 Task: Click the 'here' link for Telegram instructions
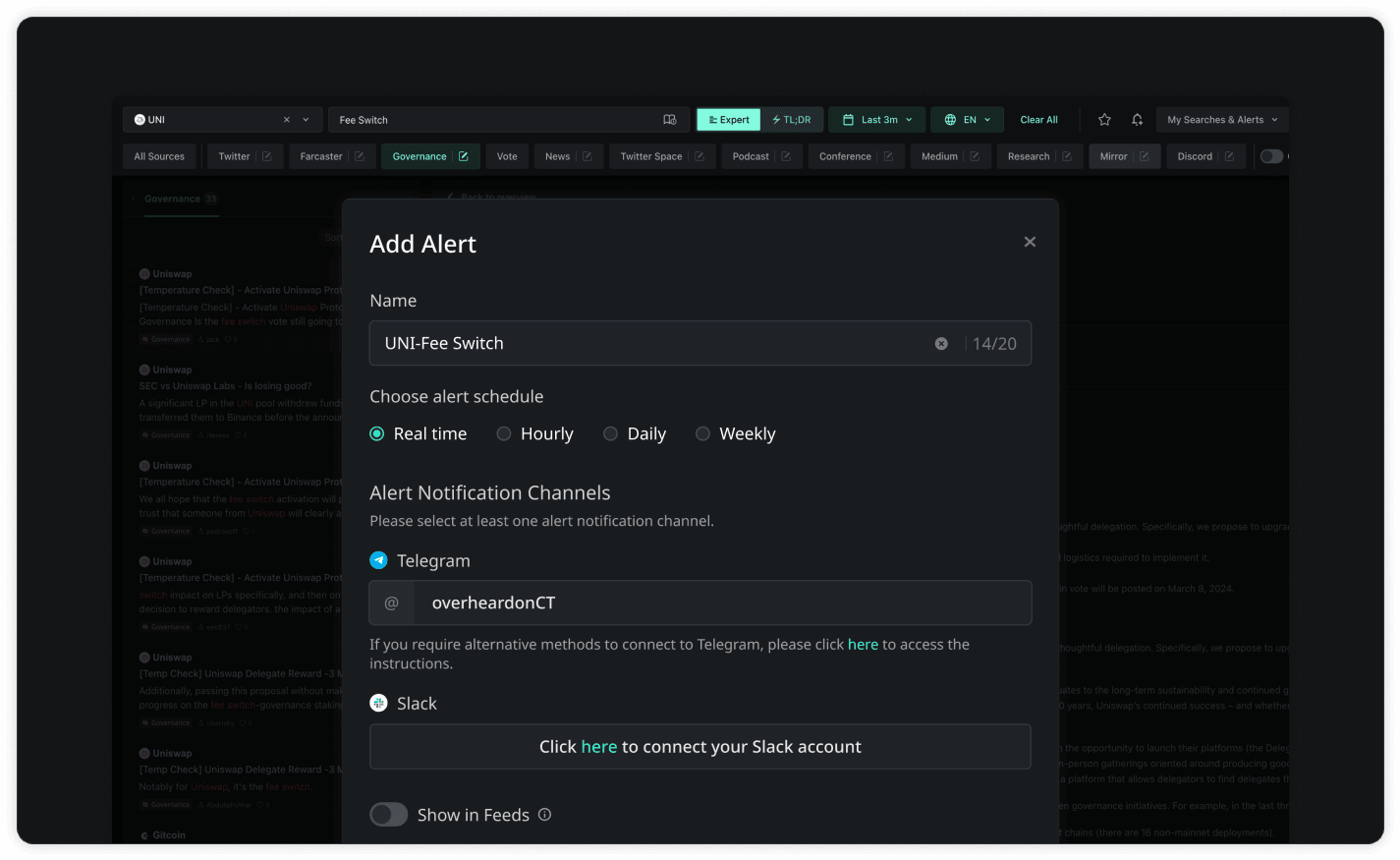click(x=863, y=645)
